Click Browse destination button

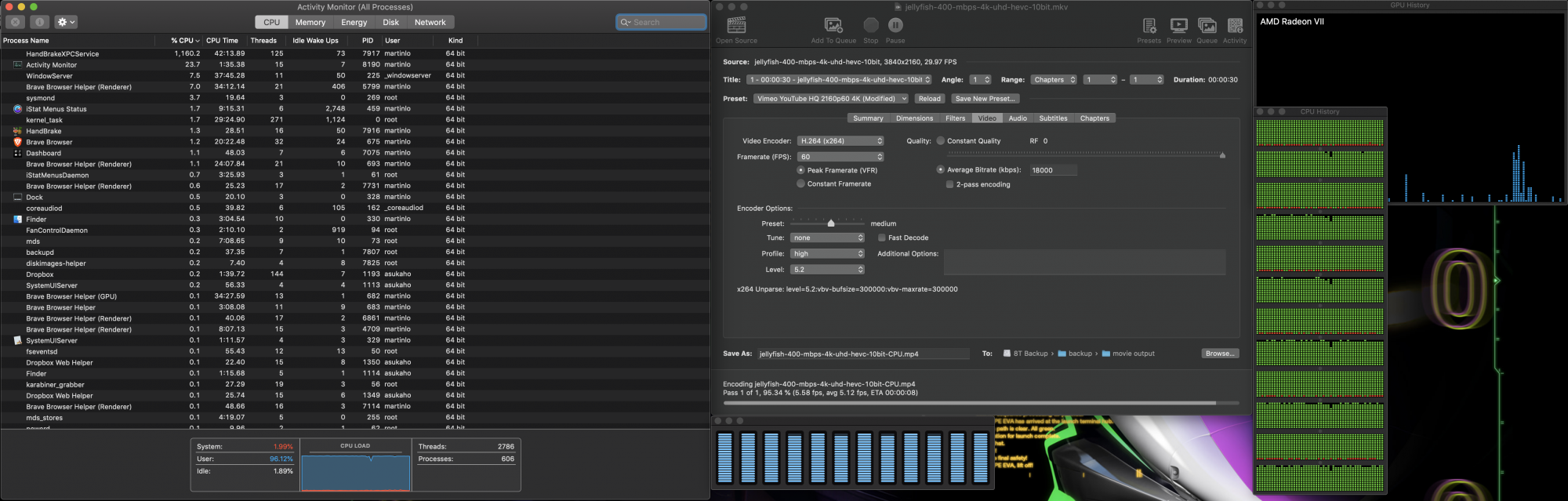click(1220, 354)
